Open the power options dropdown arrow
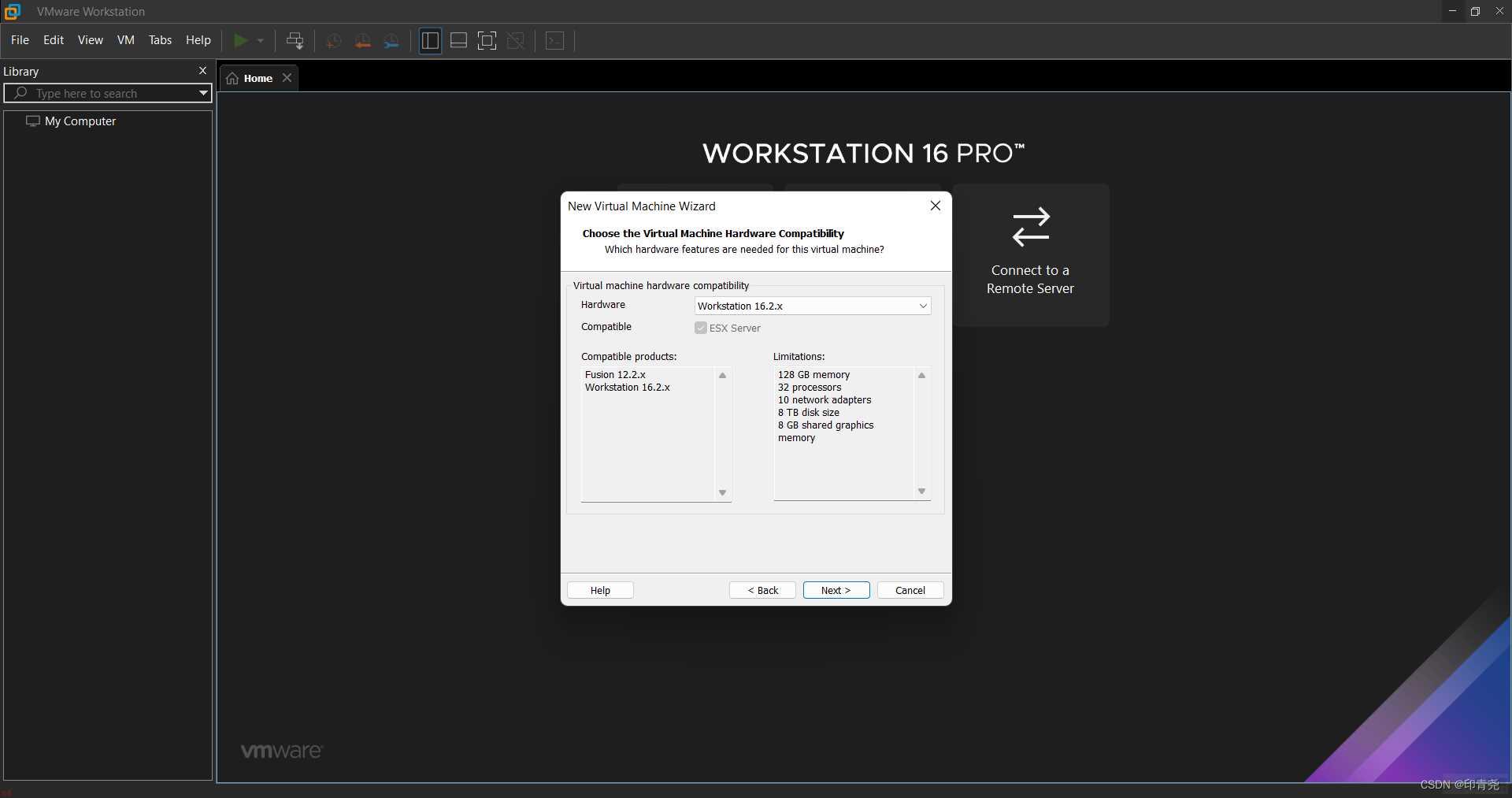Image resolution: width=1512 pixels, height=798 pixels. (x=261, y=41)
